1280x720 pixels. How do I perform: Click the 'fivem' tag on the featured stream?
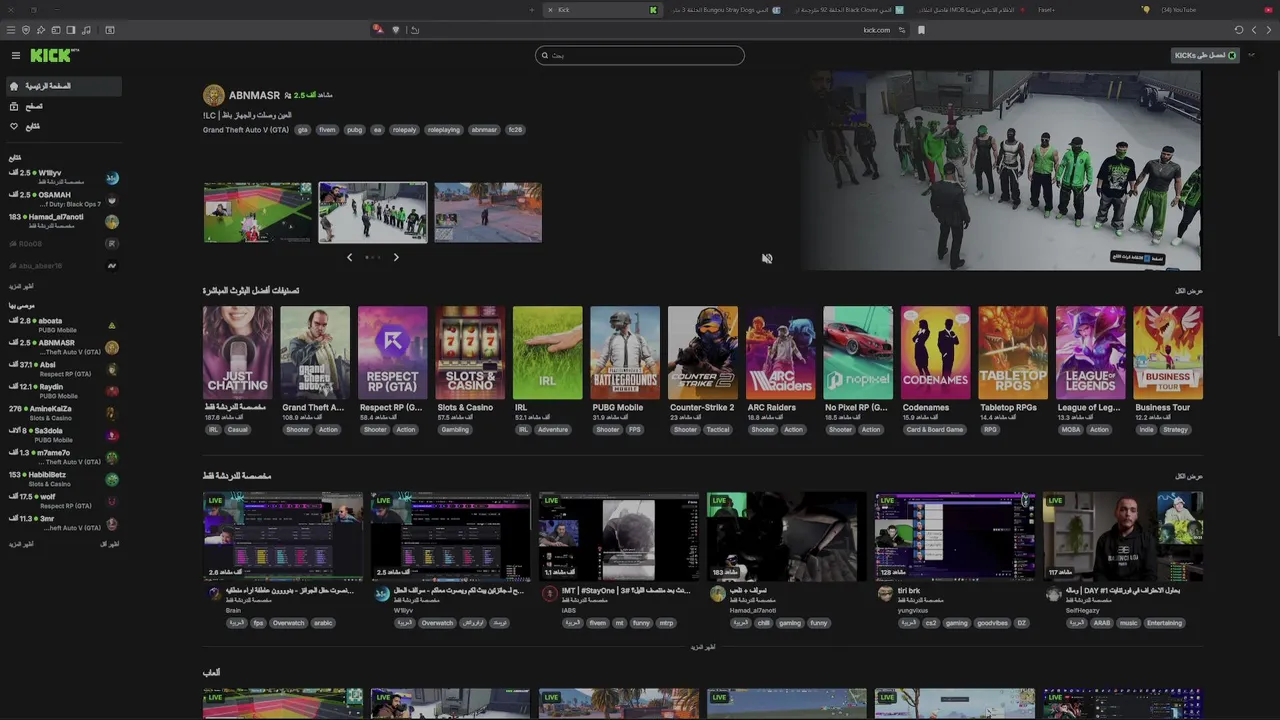click(x=327, y=130)
